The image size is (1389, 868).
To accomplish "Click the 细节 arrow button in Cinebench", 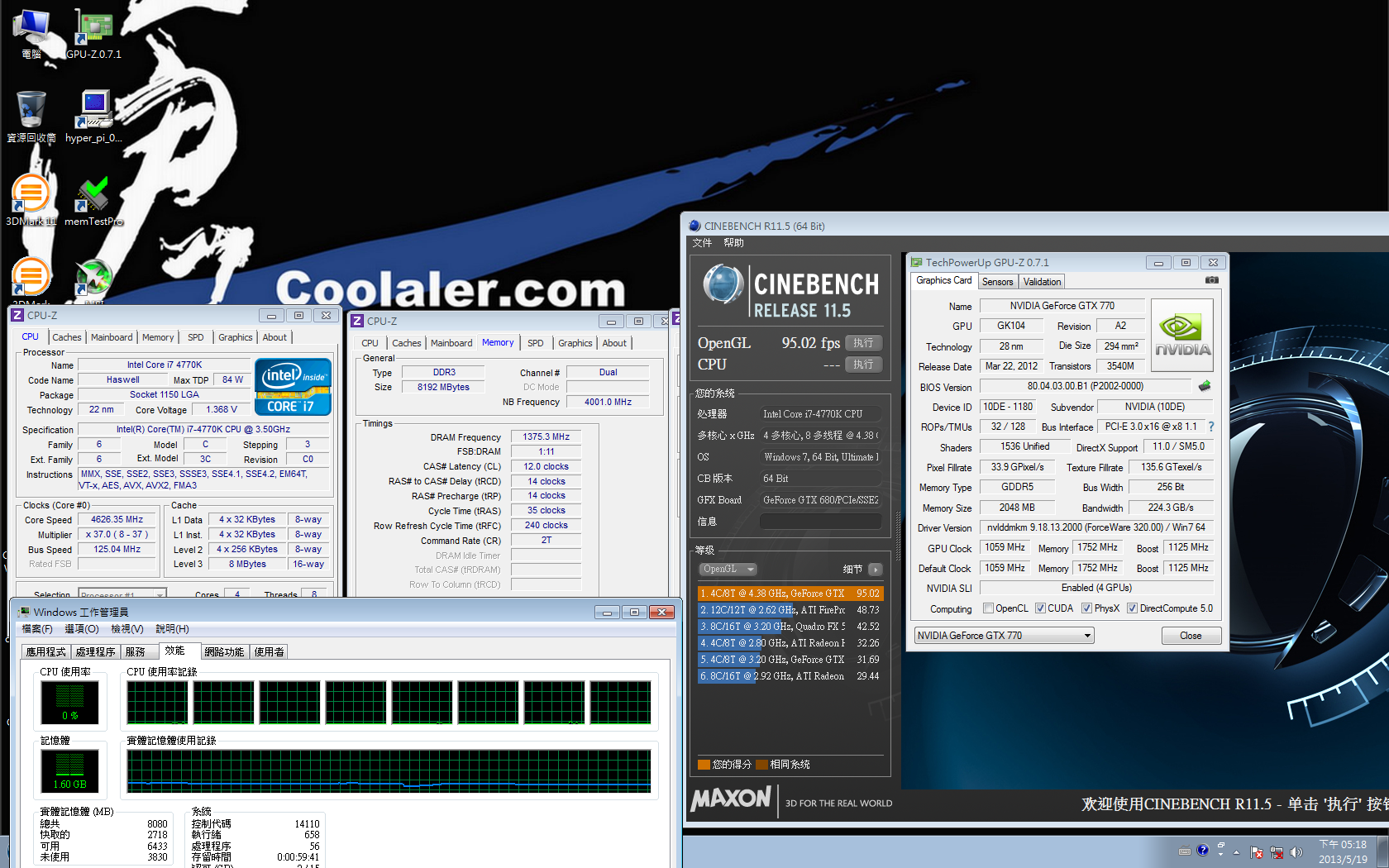I will [876, 570].
